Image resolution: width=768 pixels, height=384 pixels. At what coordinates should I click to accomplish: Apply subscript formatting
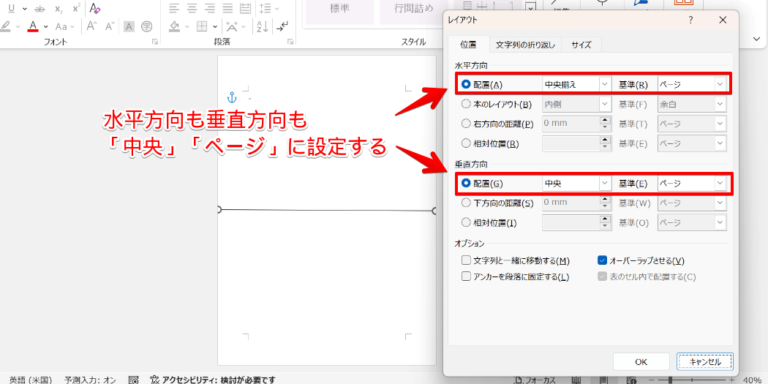[59, 8]
